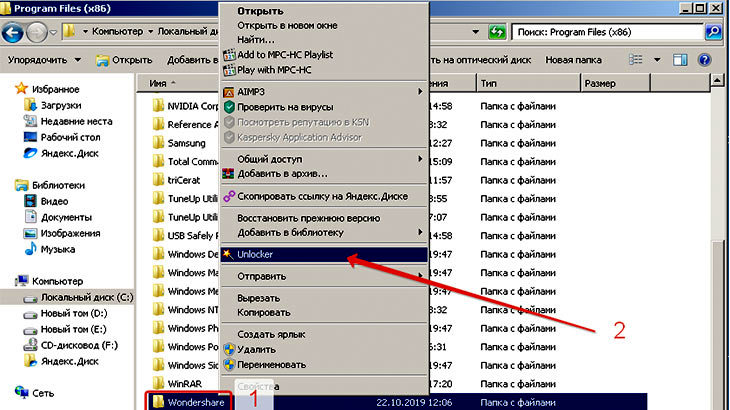Choose Открыть в новом окне
Image resolution: width=730 pixels, height=410 pixels.
pos(324,26)
